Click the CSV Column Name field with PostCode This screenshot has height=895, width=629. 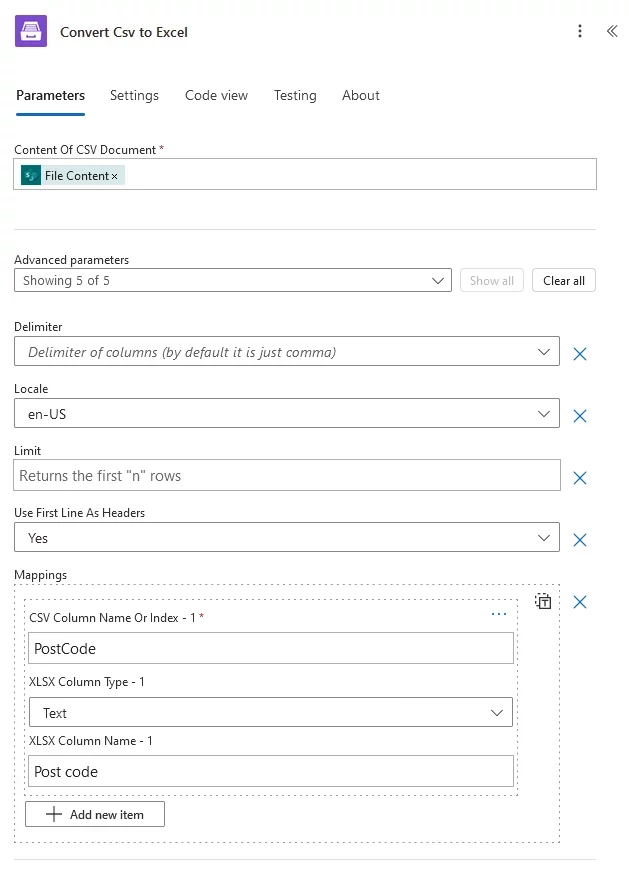coord(271,648)
